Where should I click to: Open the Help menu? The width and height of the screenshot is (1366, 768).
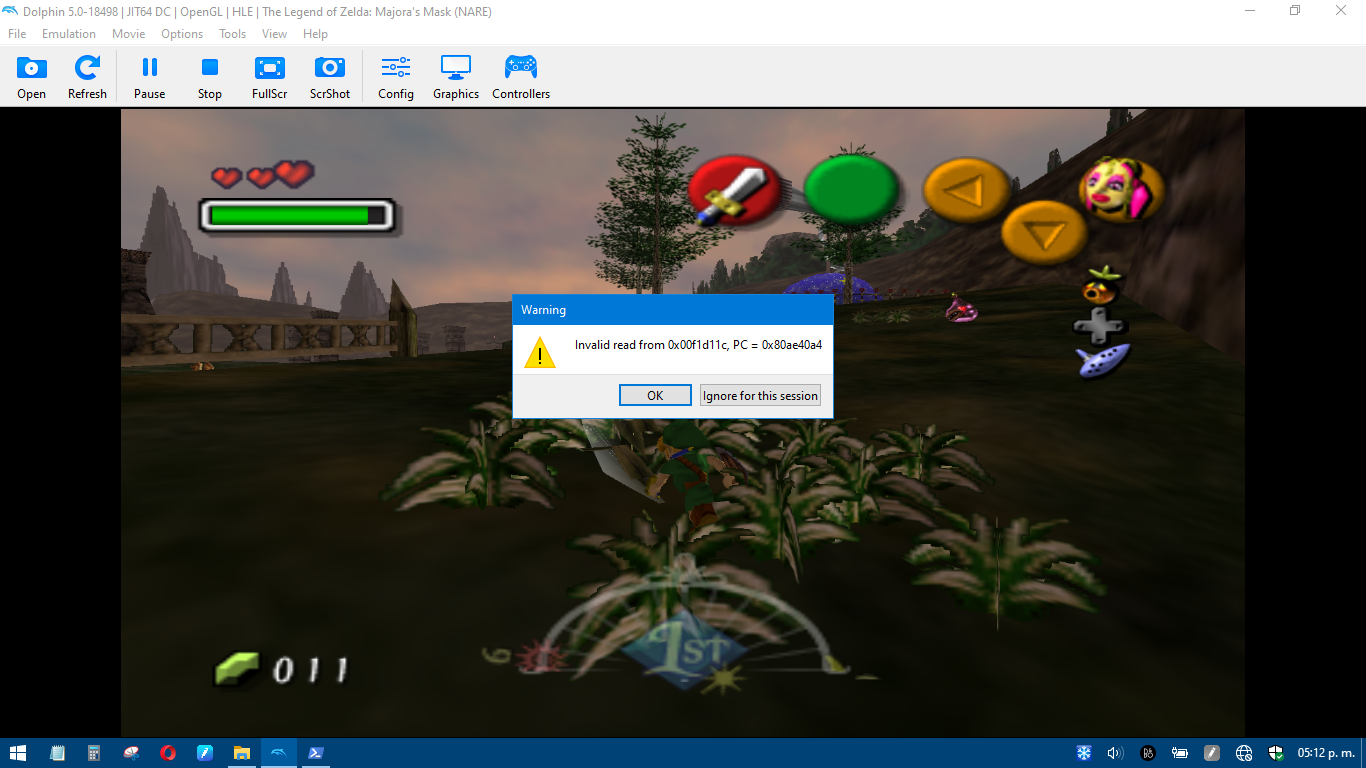[x=316, y=34]
